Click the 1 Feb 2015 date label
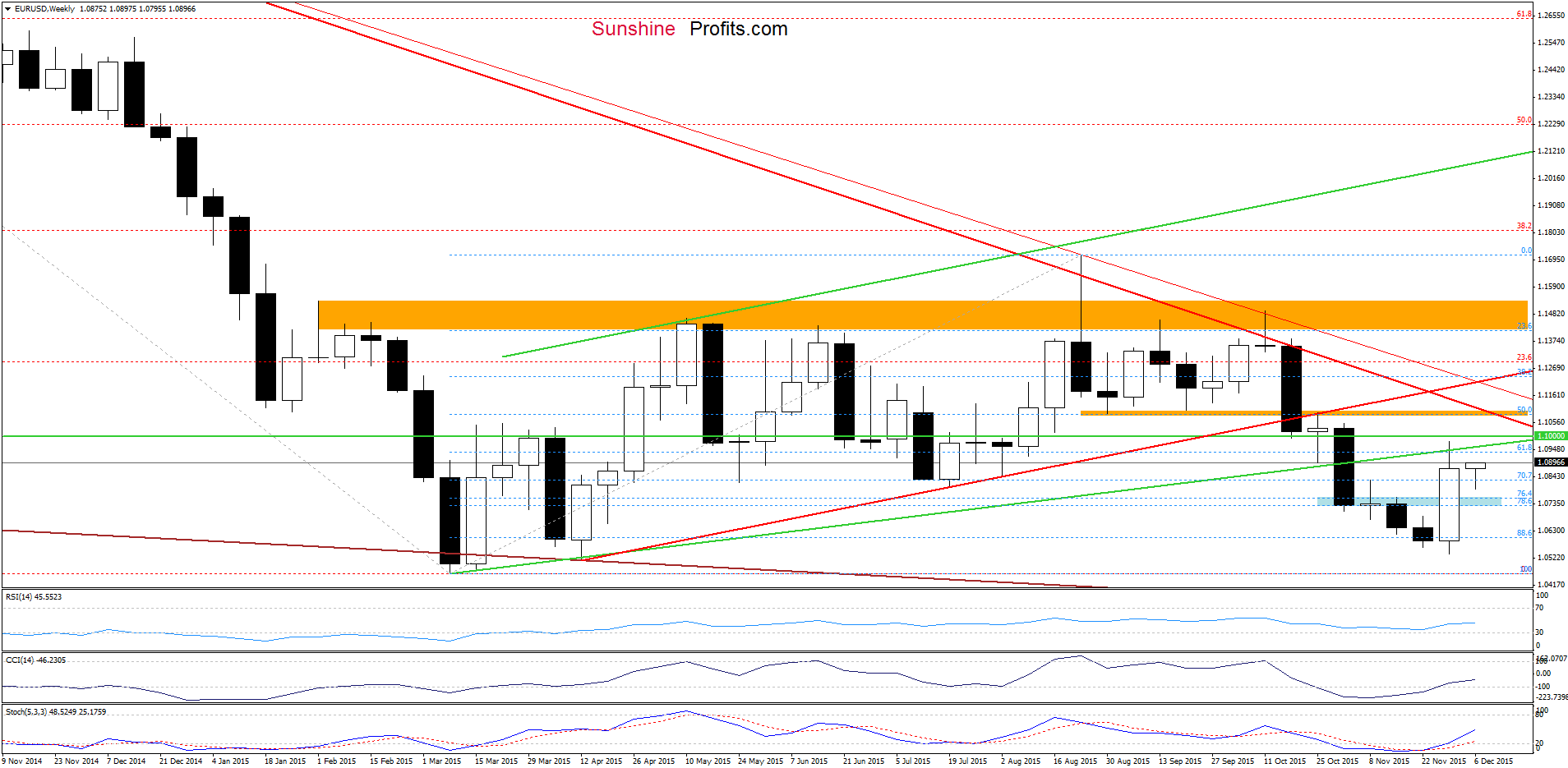 (336, 761)
